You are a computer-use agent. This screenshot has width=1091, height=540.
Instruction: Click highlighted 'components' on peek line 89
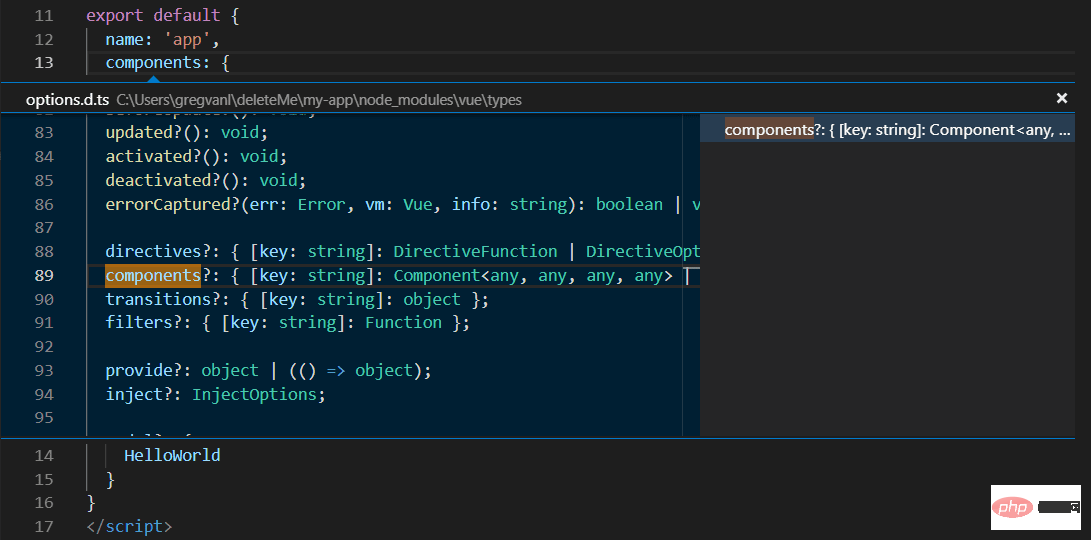(x=153, y=276)
